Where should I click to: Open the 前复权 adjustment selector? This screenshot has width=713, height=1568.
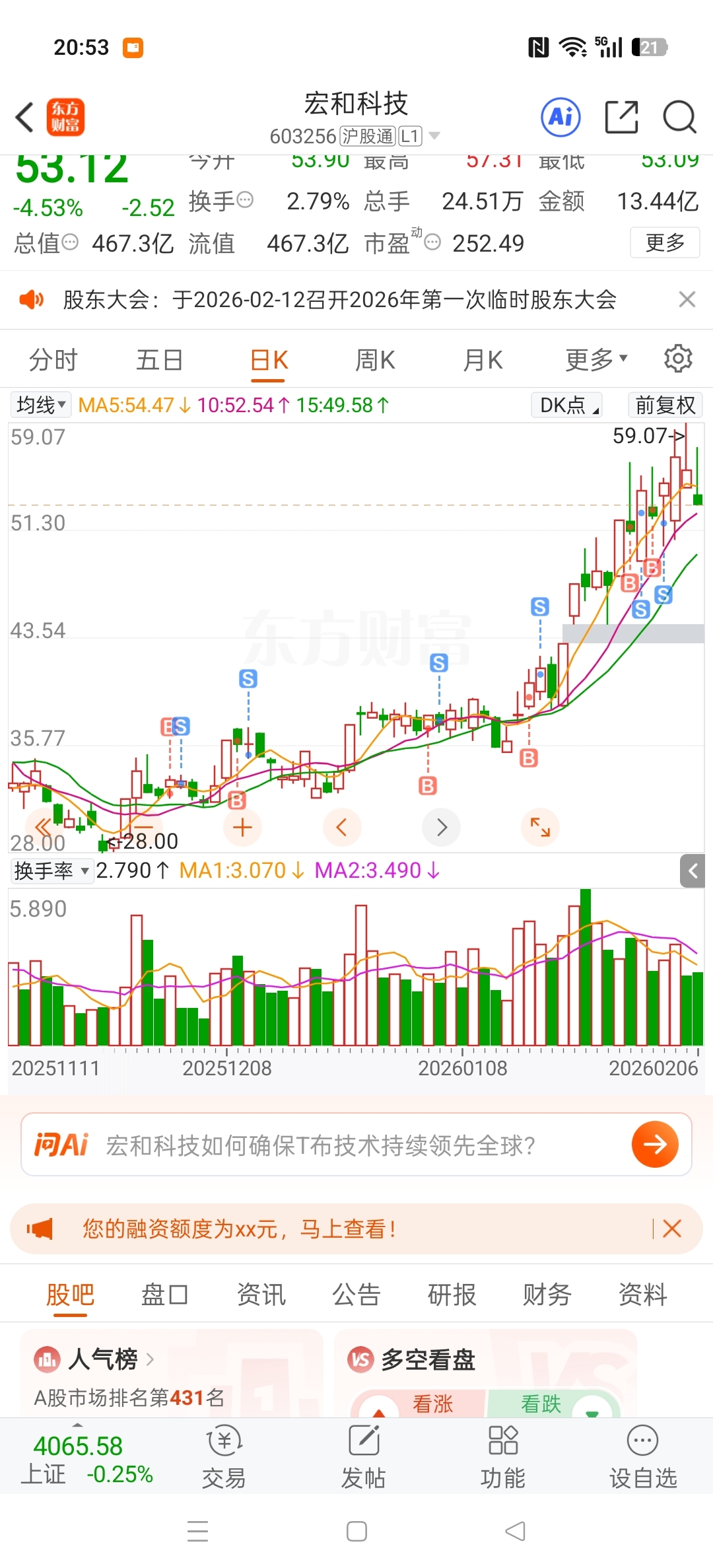tap(665, 404)
